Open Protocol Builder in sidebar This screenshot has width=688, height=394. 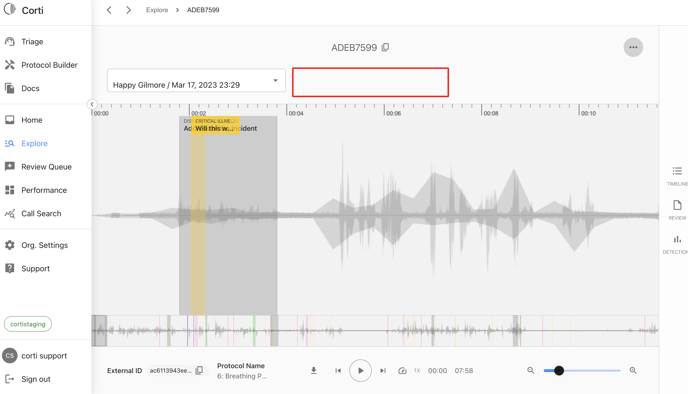[49, 65]
